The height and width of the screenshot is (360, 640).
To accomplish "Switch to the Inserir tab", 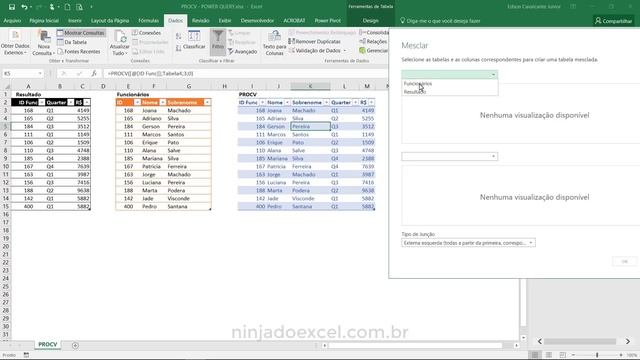I will (x=75, y=20).
